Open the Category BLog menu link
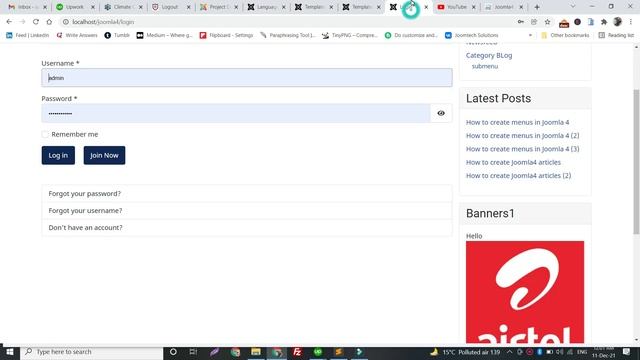 pyautogui.click(x=489, y=55)
